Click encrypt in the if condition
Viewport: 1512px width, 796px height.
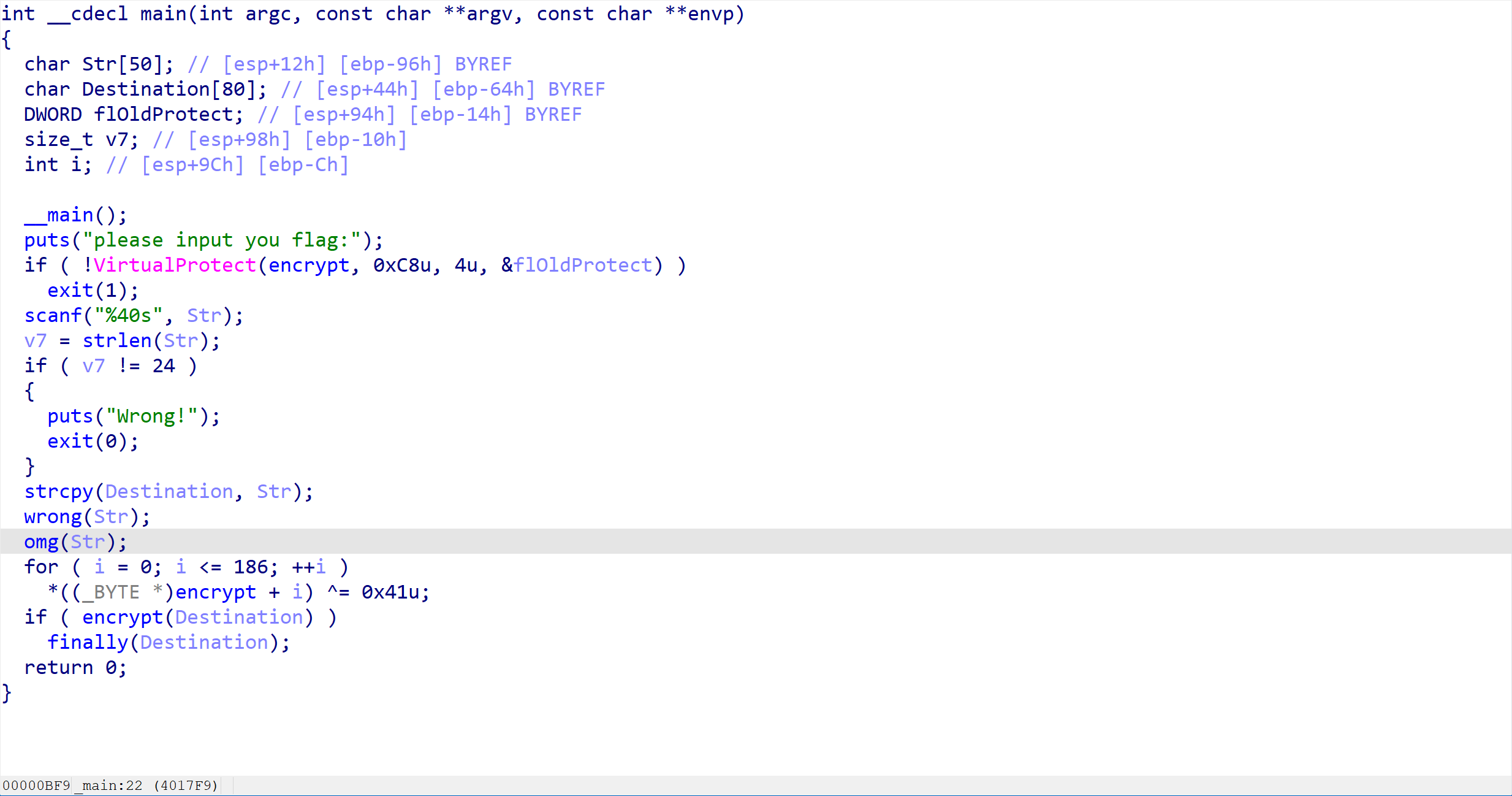pyautogui.click(x=123, y=617)
